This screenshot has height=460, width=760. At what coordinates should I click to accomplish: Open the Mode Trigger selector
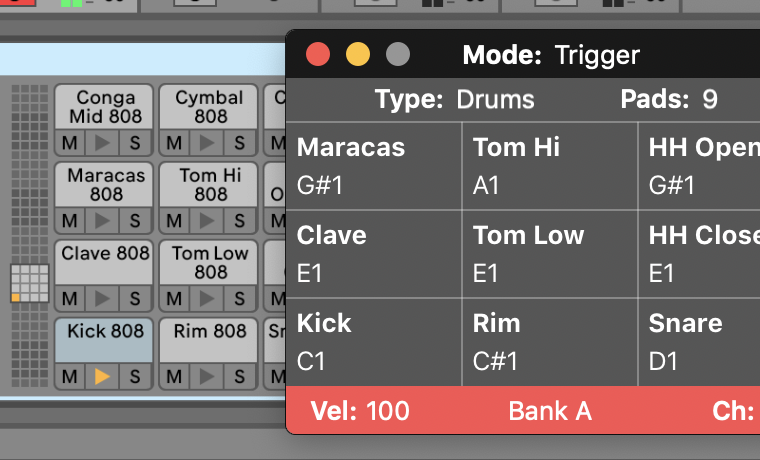pos(551,55)
